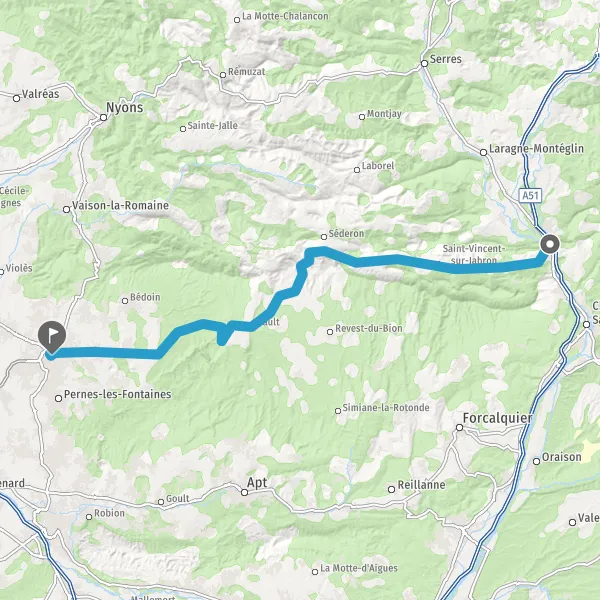Click the Séderon town marker dot
600x600 pixels.
pos(324,237)
